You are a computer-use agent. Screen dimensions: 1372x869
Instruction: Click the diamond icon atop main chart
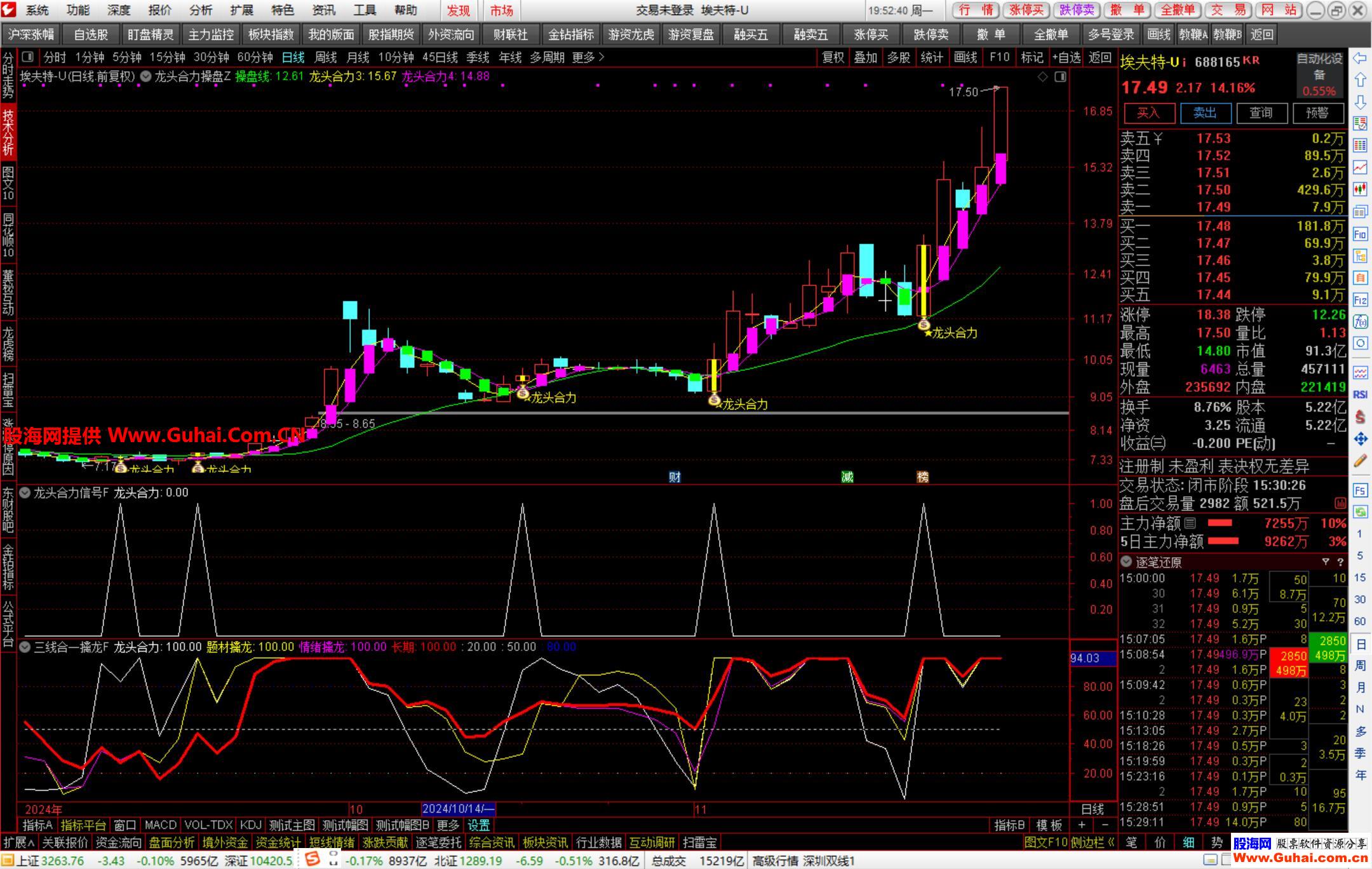point(1042,77)
